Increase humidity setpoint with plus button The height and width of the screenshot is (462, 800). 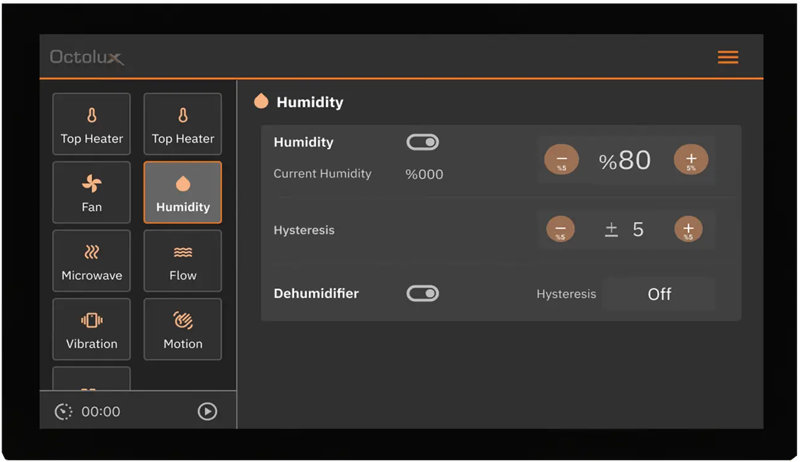pyautogui.click(x=691, y=160)
